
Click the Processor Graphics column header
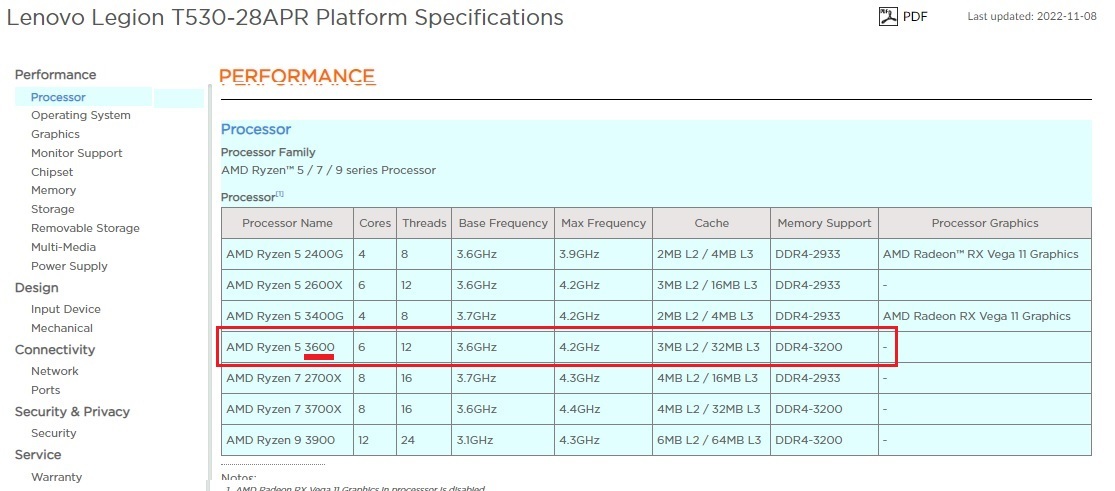tap(985, 223)
